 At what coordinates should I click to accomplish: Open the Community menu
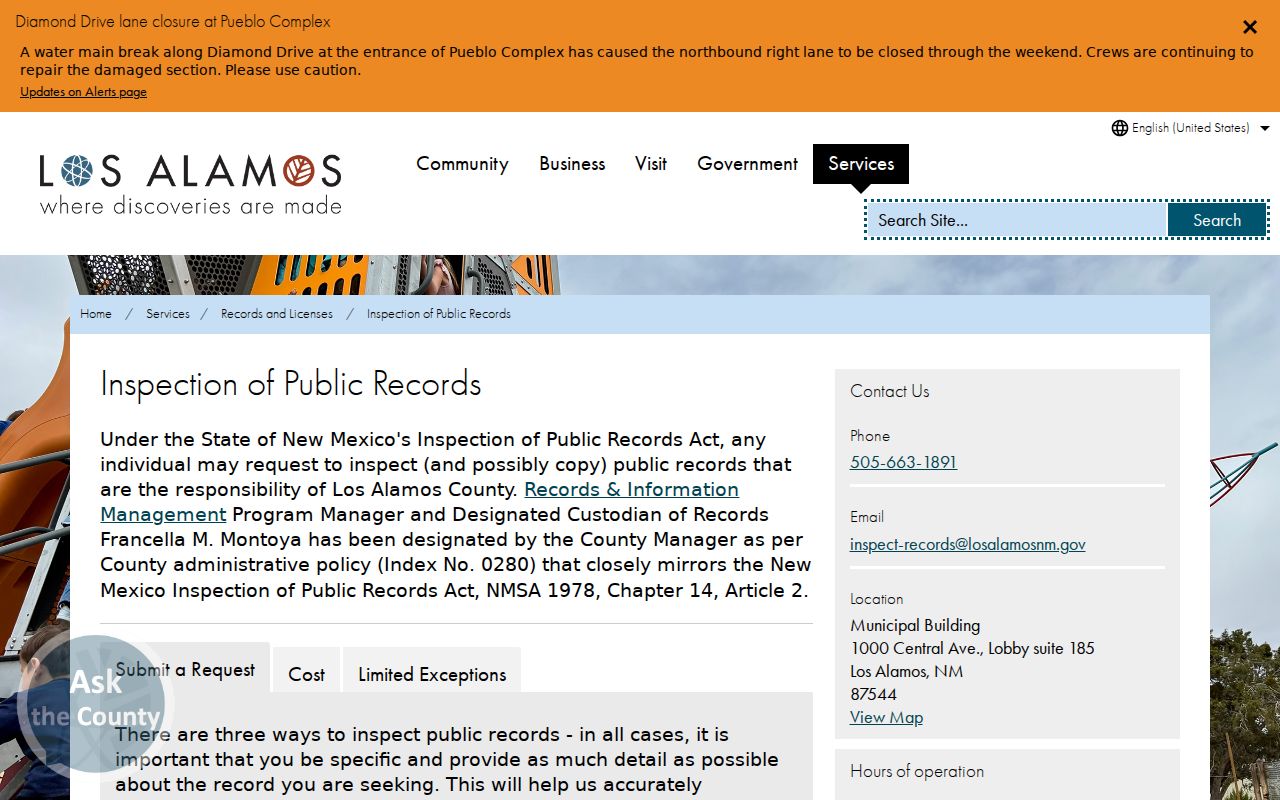pos(462,164)
